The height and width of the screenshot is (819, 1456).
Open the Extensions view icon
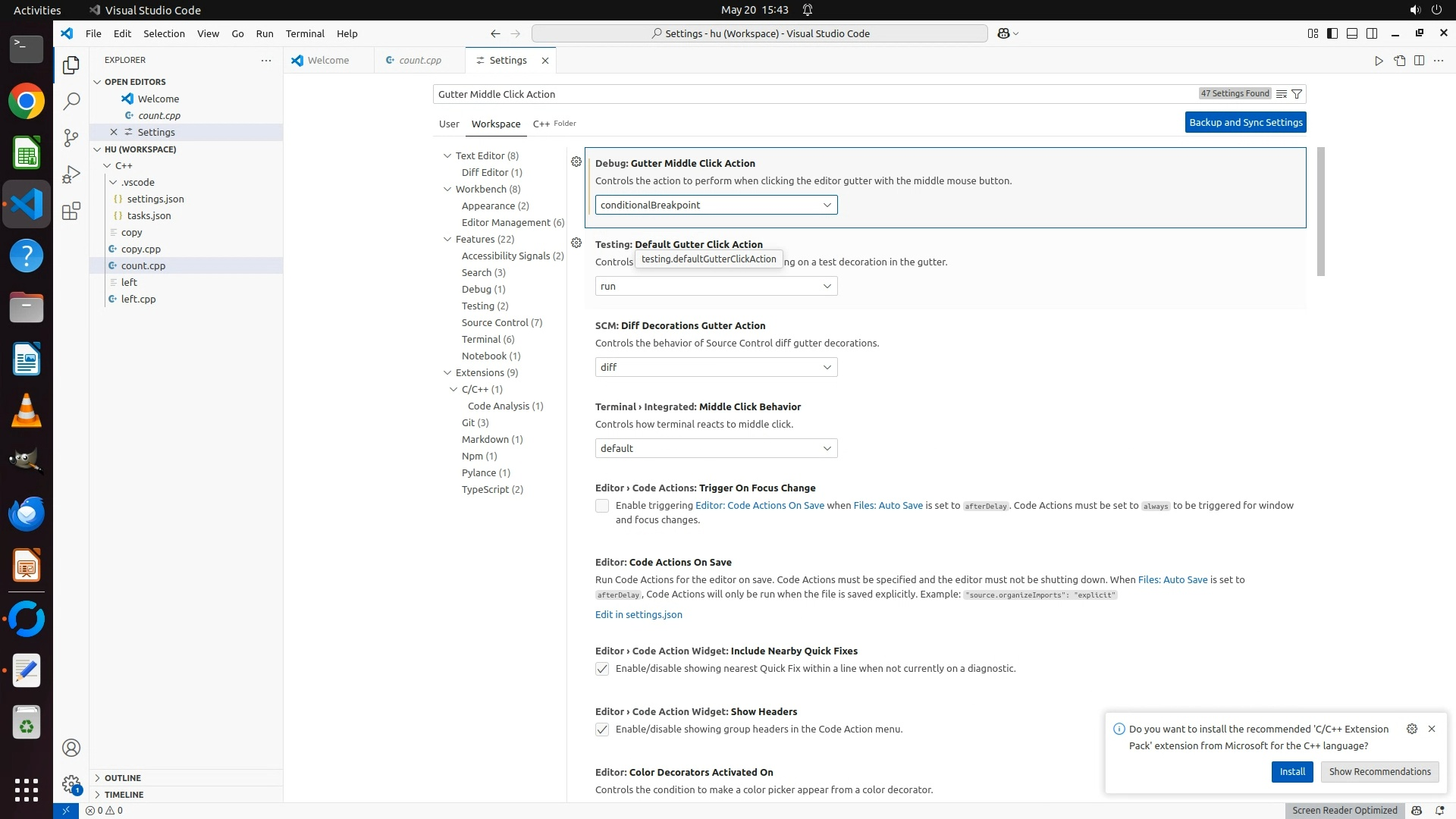71,211
